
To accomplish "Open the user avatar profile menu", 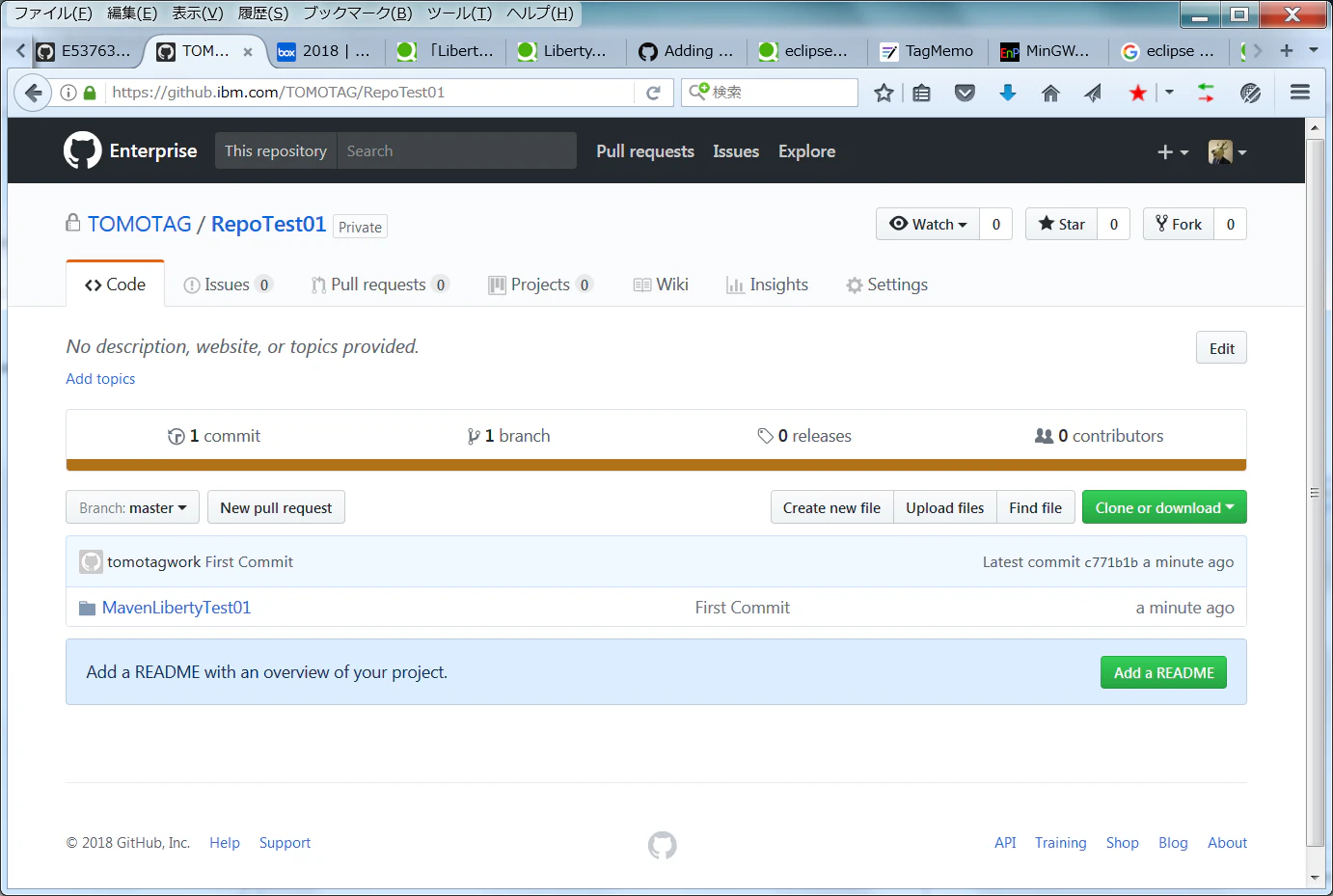I will coord(1227,151).
